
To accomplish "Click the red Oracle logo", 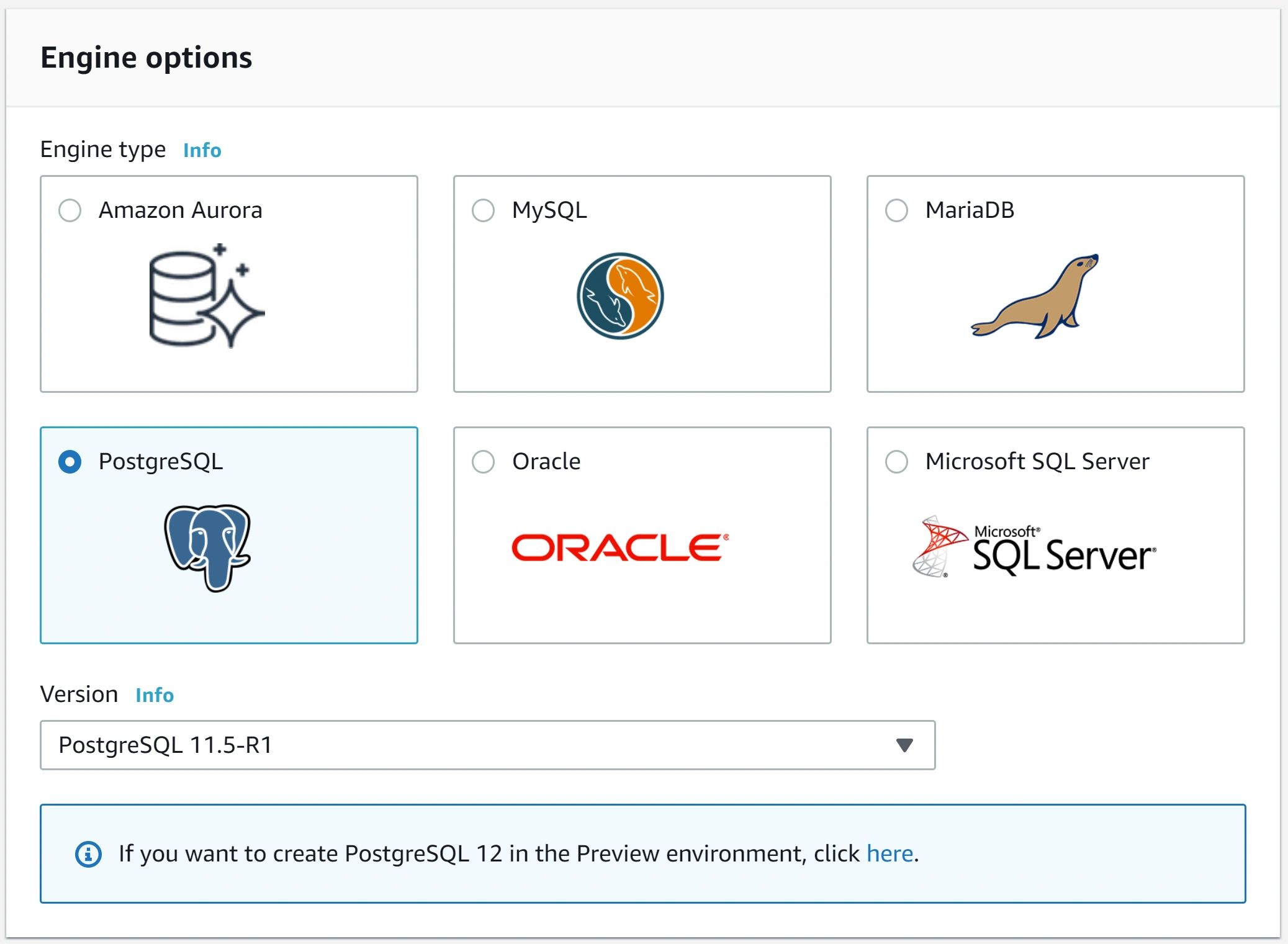I will (620, 547).
